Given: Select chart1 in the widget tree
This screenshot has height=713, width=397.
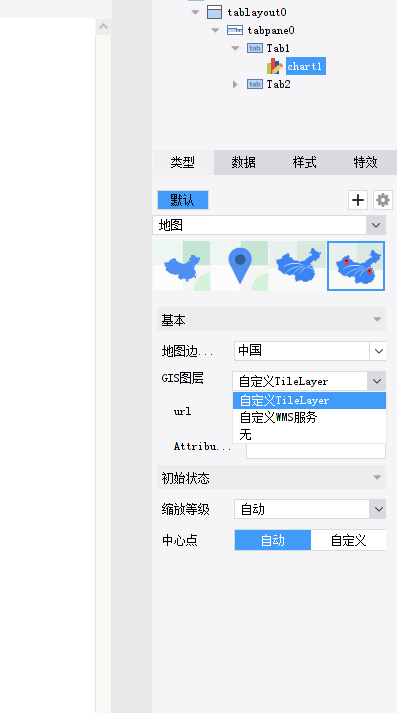Looking at the screenshot, I should click(305, 66).
